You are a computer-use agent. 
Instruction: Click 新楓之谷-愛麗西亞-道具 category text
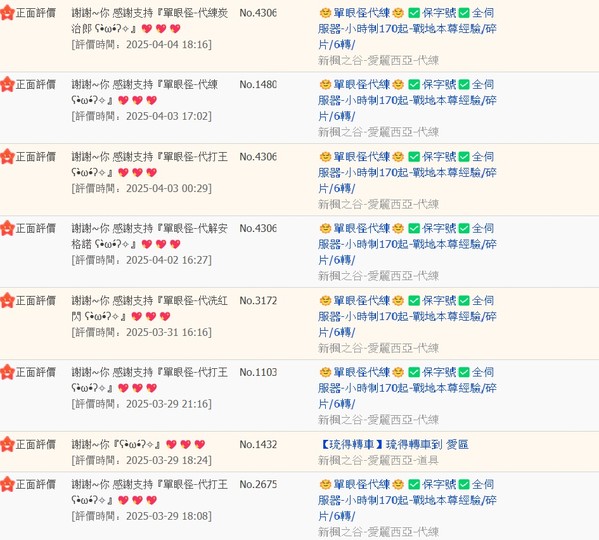378,461
